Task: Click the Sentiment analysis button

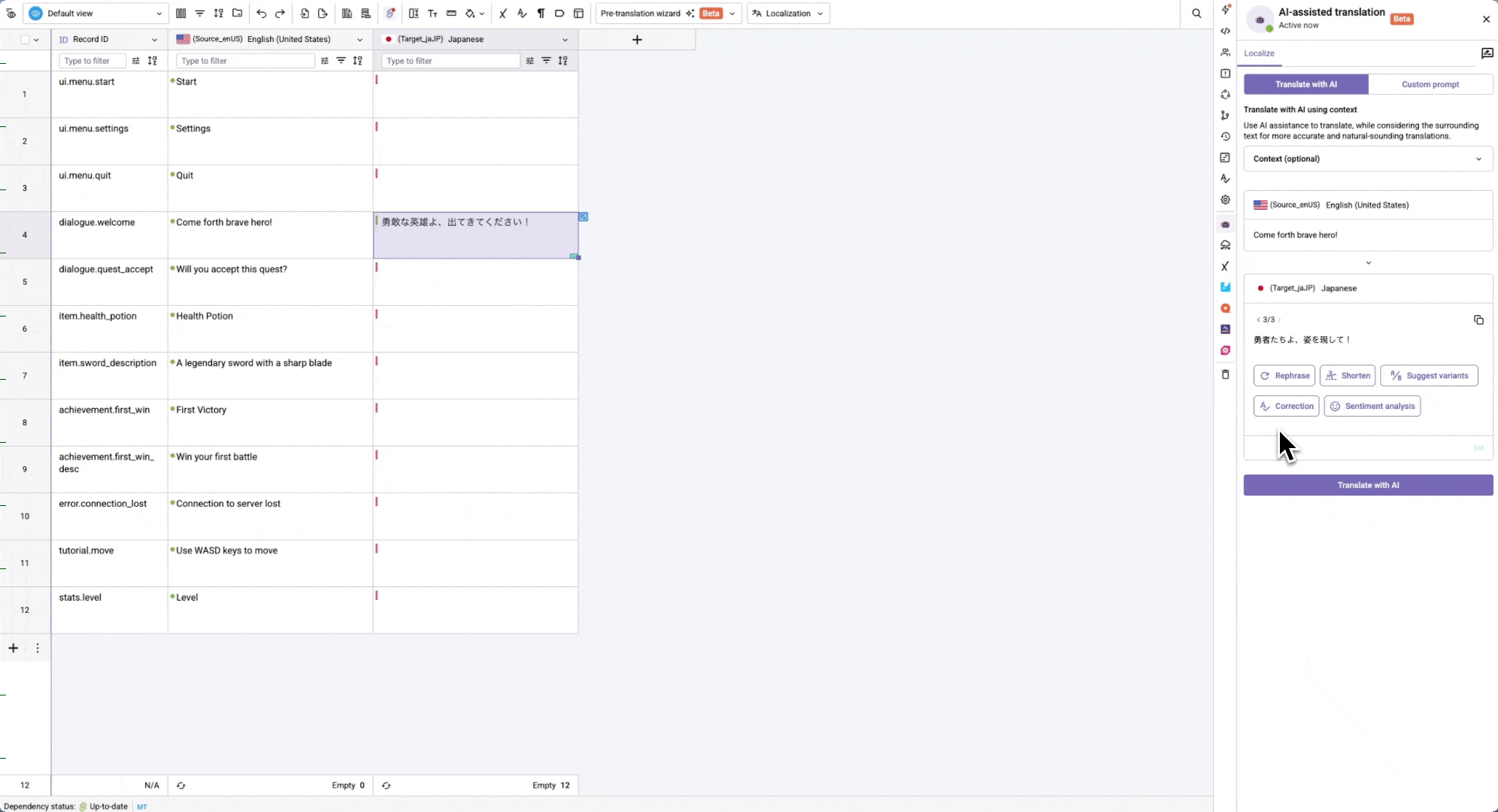Action: (x=1372, y=406)
